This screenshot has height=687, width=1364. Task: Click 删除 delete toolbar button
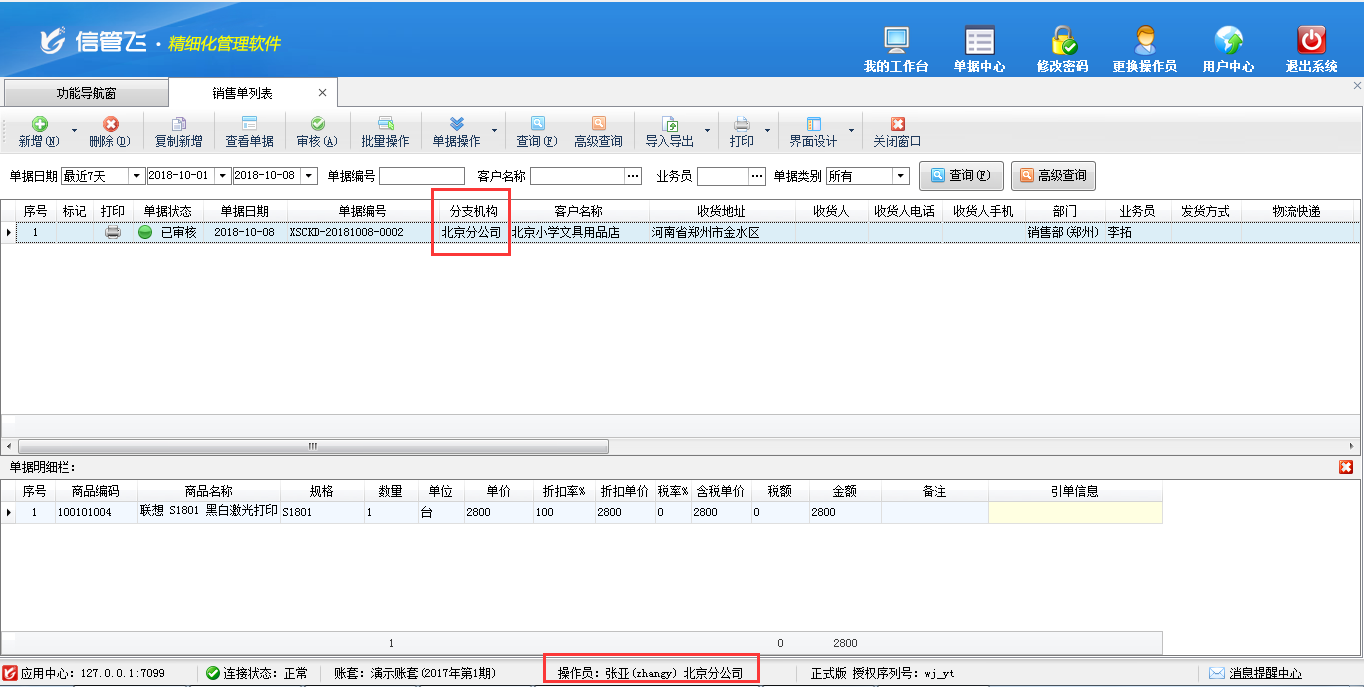click(x=110, y=131)
